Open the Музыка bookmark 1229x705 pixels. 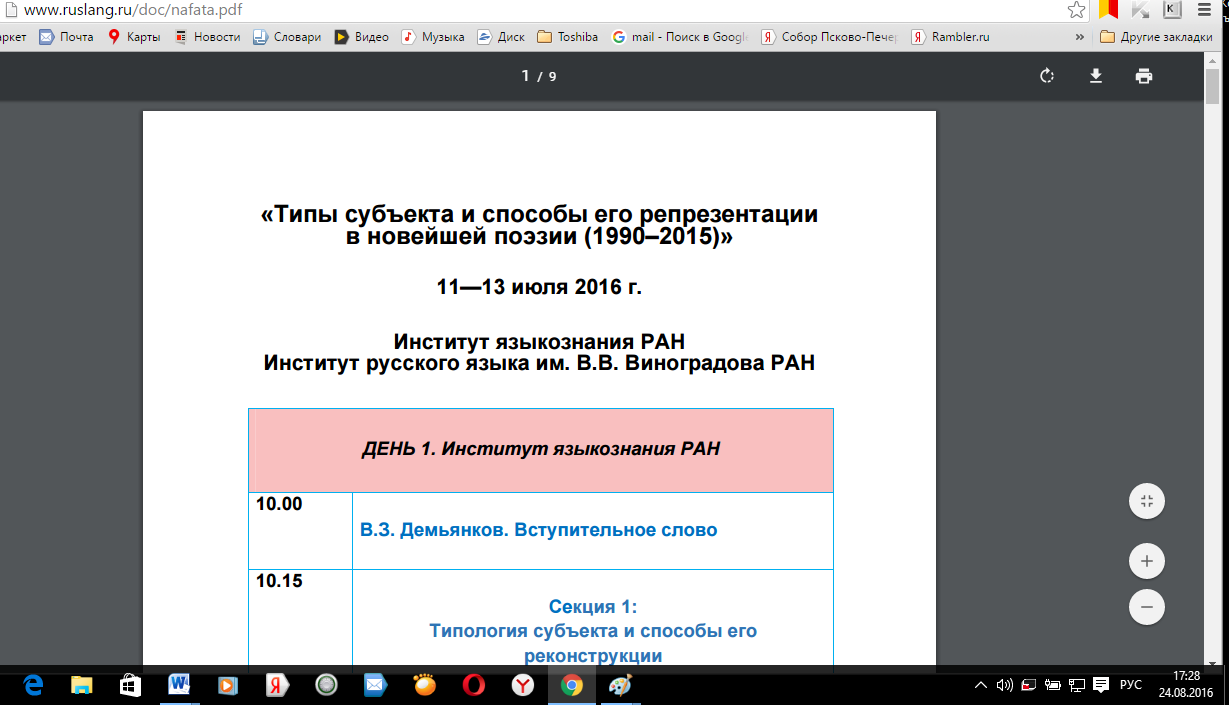pos(433,37)
